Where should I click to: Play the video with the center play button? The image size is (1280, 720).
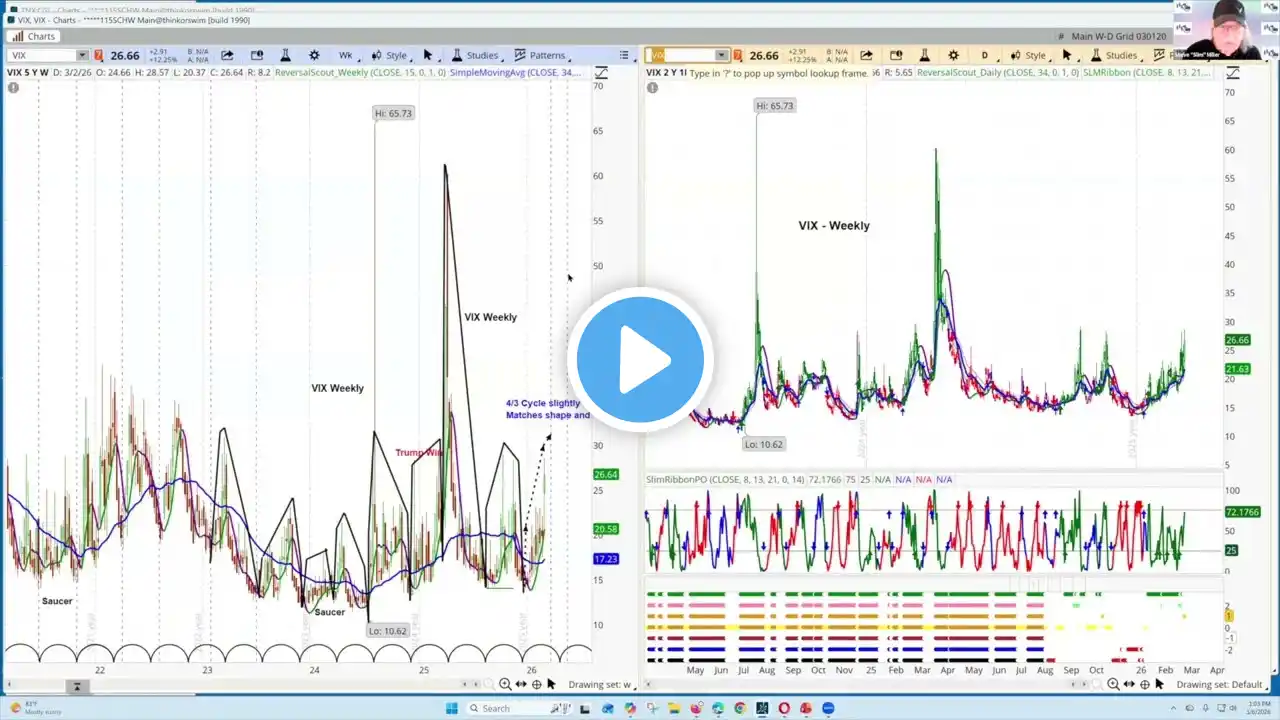pyautogui.click(x=640, y=360)
